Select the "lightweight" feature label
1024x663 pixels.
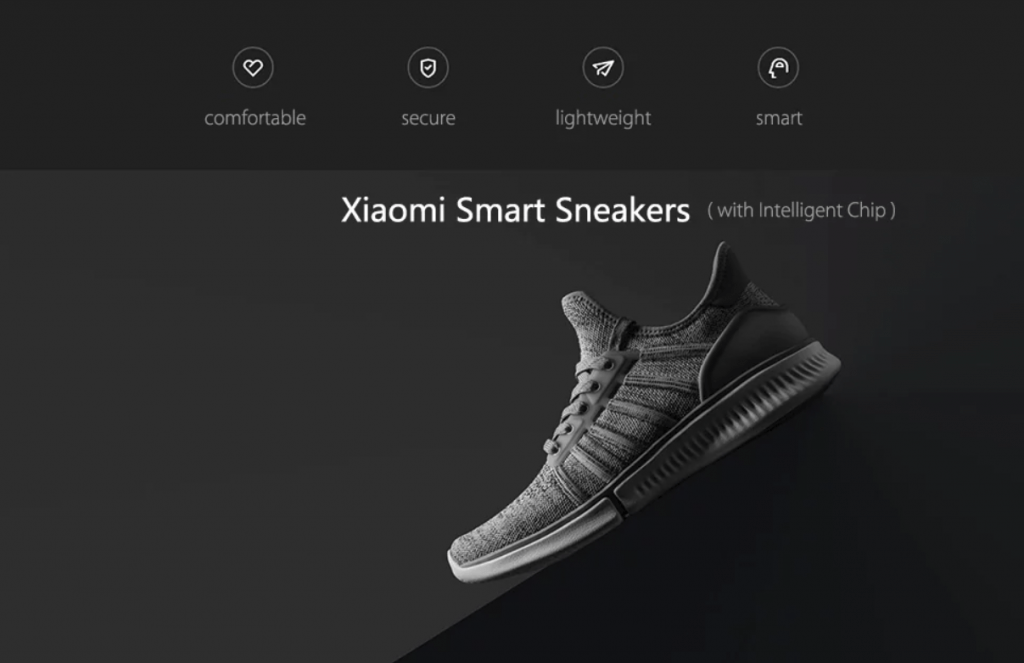coord(603,118)
